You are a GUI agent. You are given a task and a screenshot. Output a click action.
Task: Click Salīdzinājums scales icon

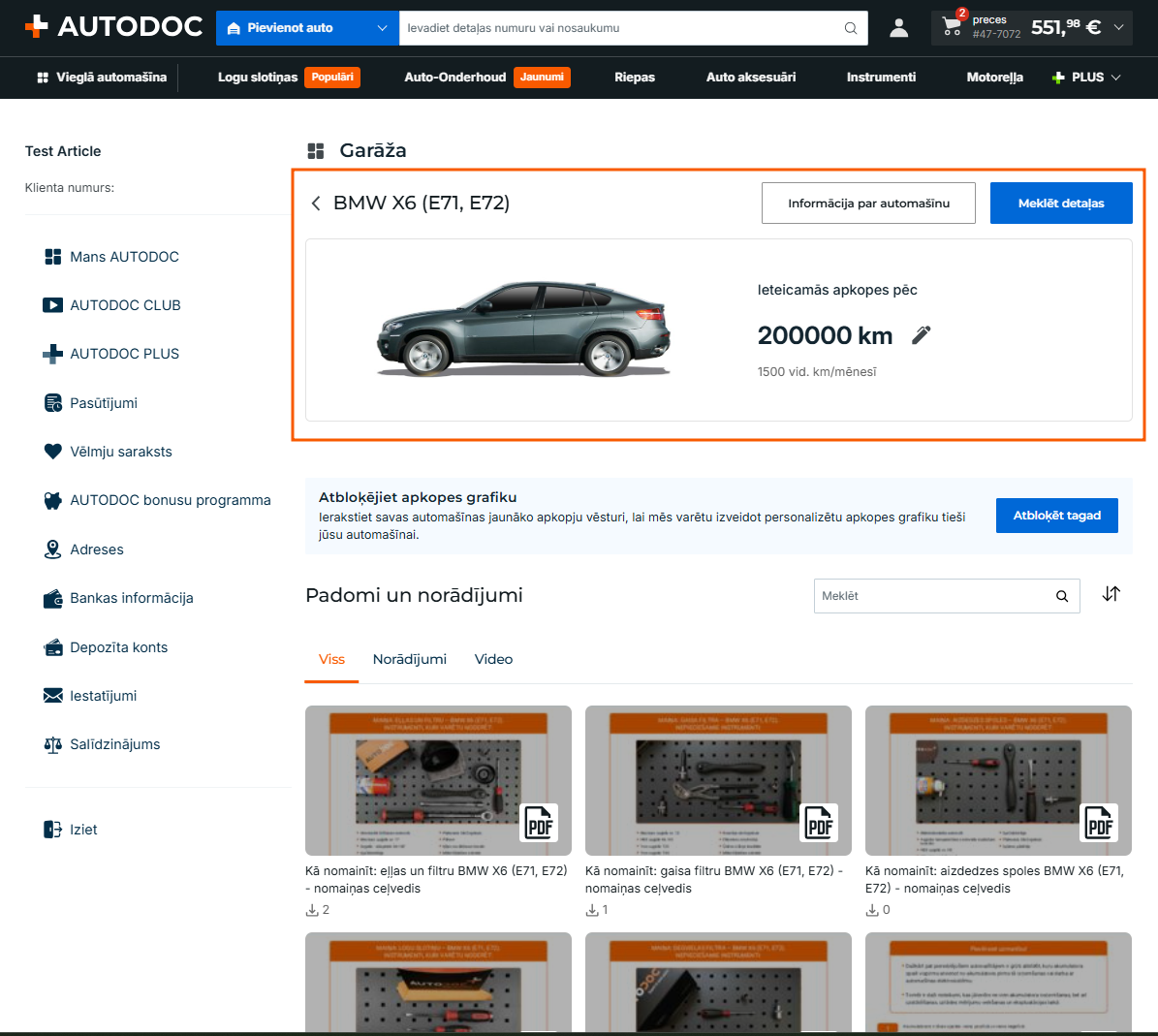click(x=52, y=744)
